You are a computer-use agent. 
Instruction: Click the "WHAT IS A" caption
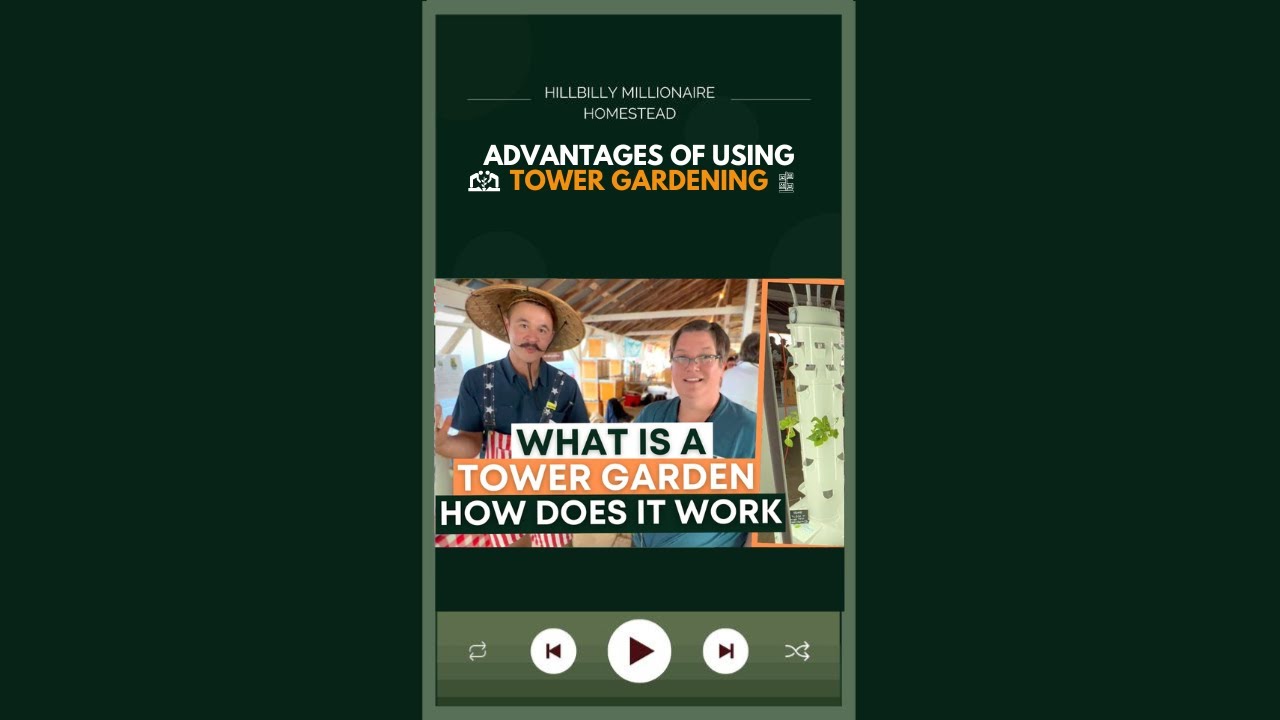click(x=611, y=441)
